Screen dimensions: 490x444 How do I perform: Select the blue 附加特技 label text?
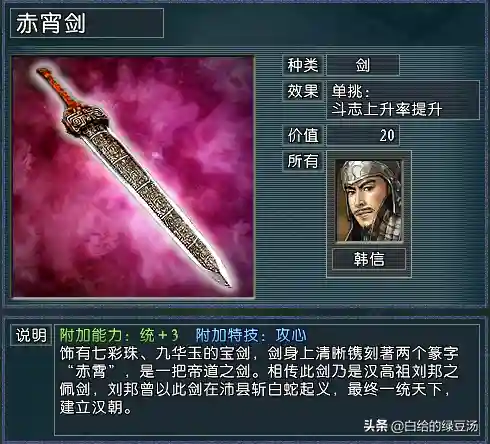coord(231,335)
